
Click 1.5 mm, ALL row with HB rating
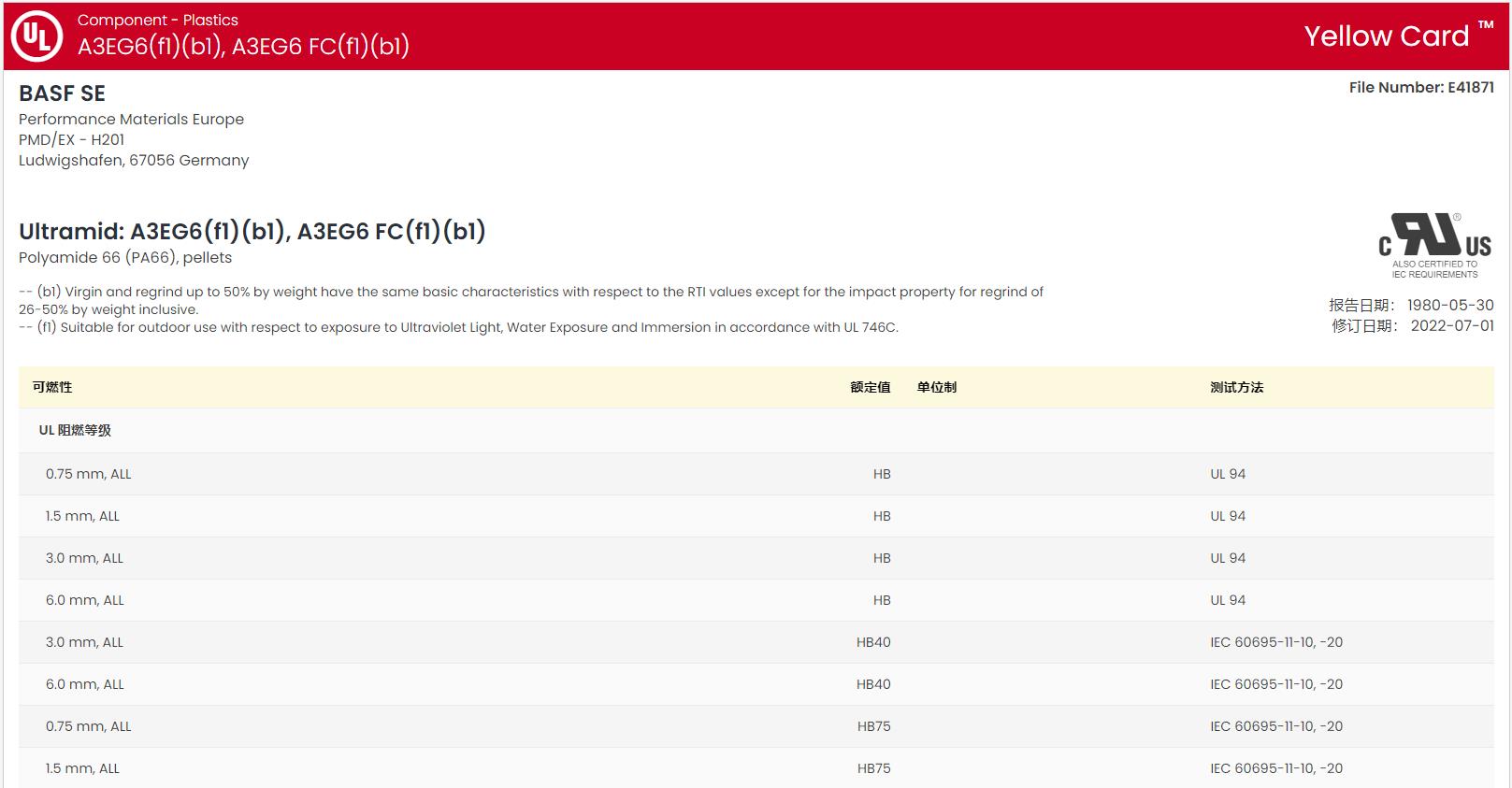756,516
